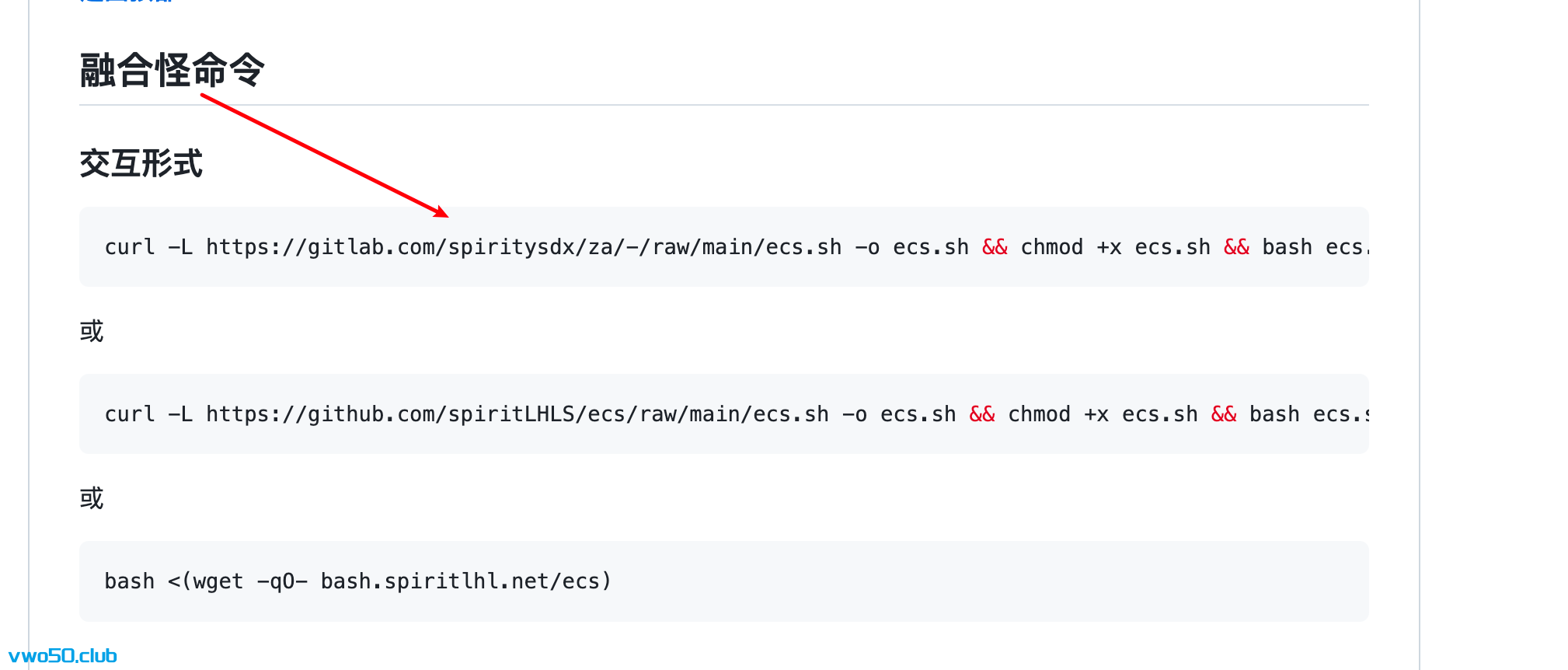Click the second red && in the gitlab command
Image resolution: width=1568 pixels, height=670 pixels.
tap(1236, 247)
